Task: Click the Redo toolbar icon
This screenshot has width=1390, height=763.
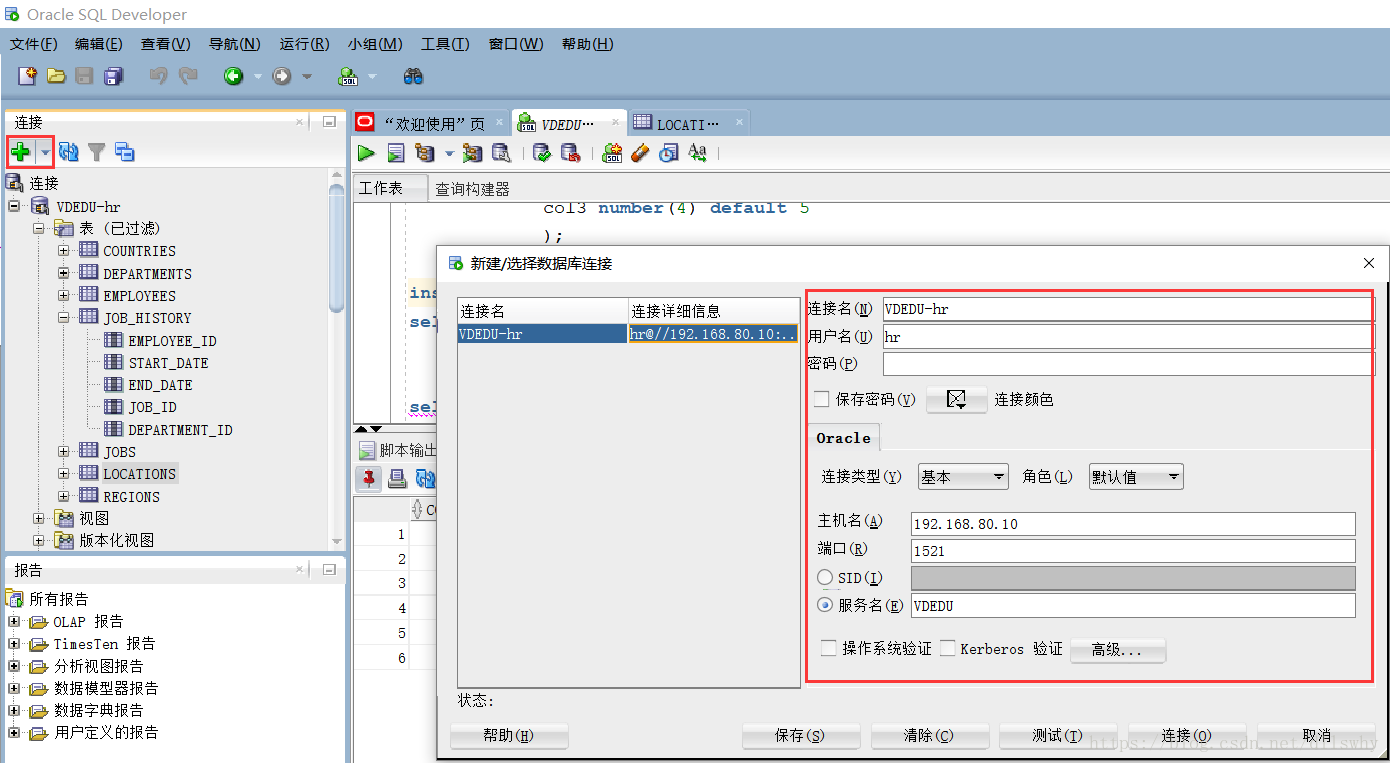Action: point(187,76)
